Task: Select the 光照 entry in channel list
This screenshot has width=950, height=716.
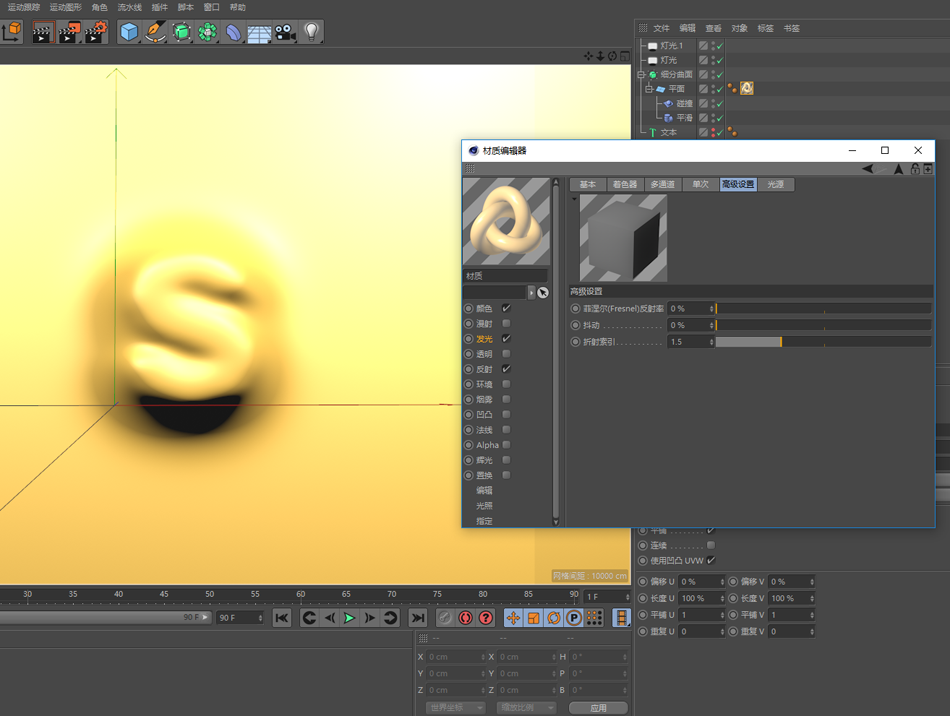Action: (x=484, y=506)
